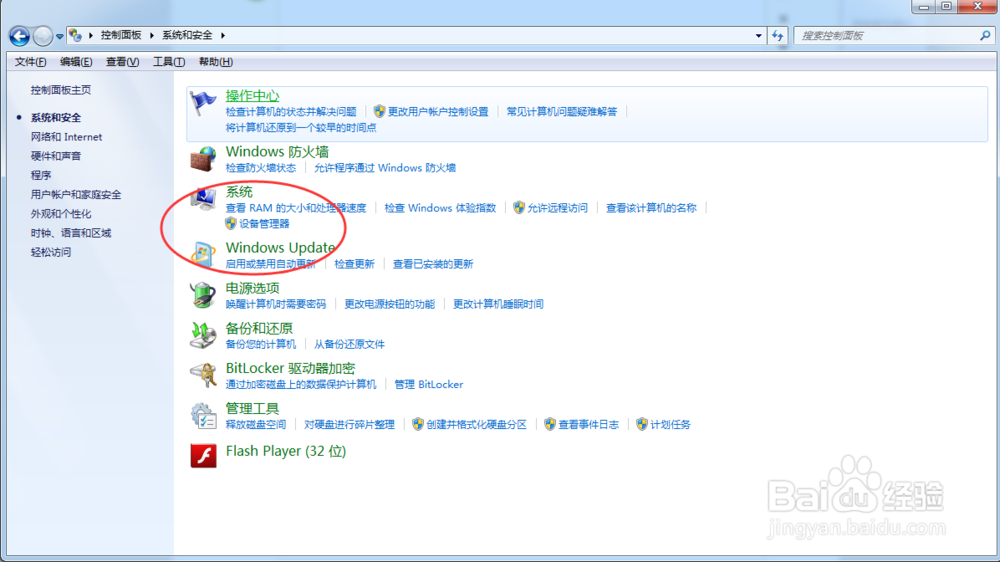Open the 帮助(H) menu
This screenshot has width=1000, height=562.
pos(216,62)
